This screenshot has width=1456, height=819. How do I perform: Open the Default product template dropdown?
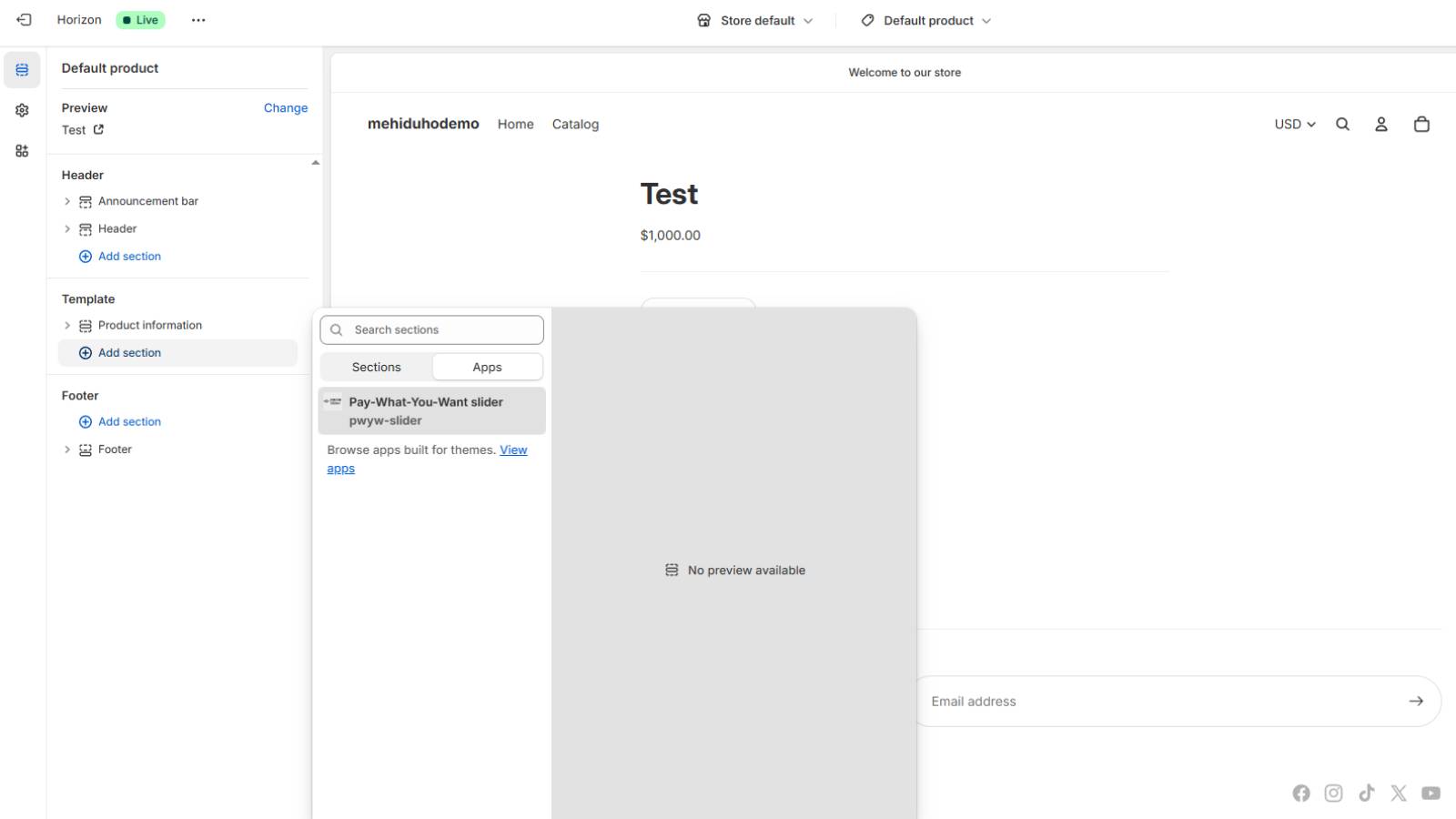[x=926, y=20]
